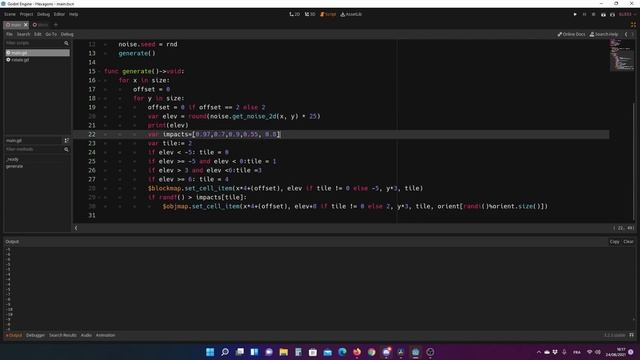Image resolution: width=640 pixels, height=360 pixels.
Task: Toggle the scripts panel arrow
Action: (x=76, y=228)
